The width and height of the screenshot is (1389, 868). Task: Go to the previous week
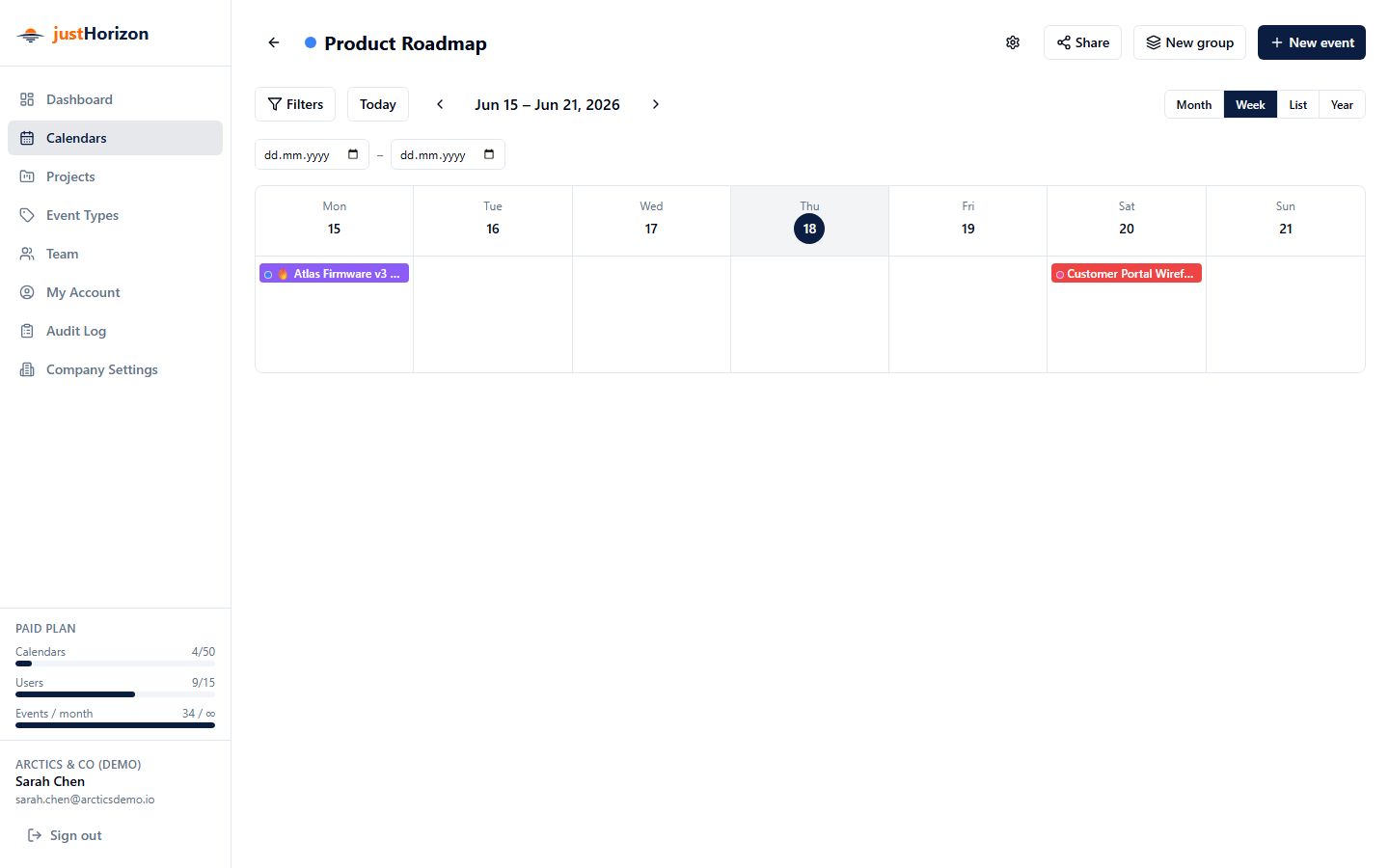[440, 104]
